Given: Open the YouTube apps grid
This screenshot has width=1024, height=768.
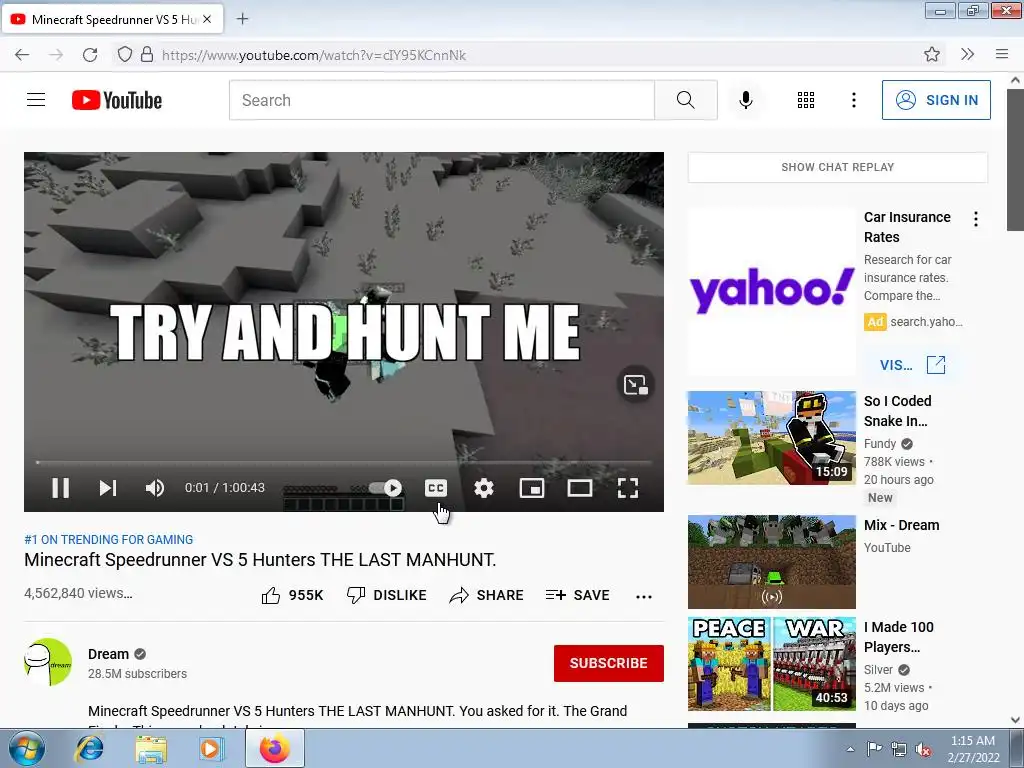Looking at the screenshot, I should tap(806, 100).
